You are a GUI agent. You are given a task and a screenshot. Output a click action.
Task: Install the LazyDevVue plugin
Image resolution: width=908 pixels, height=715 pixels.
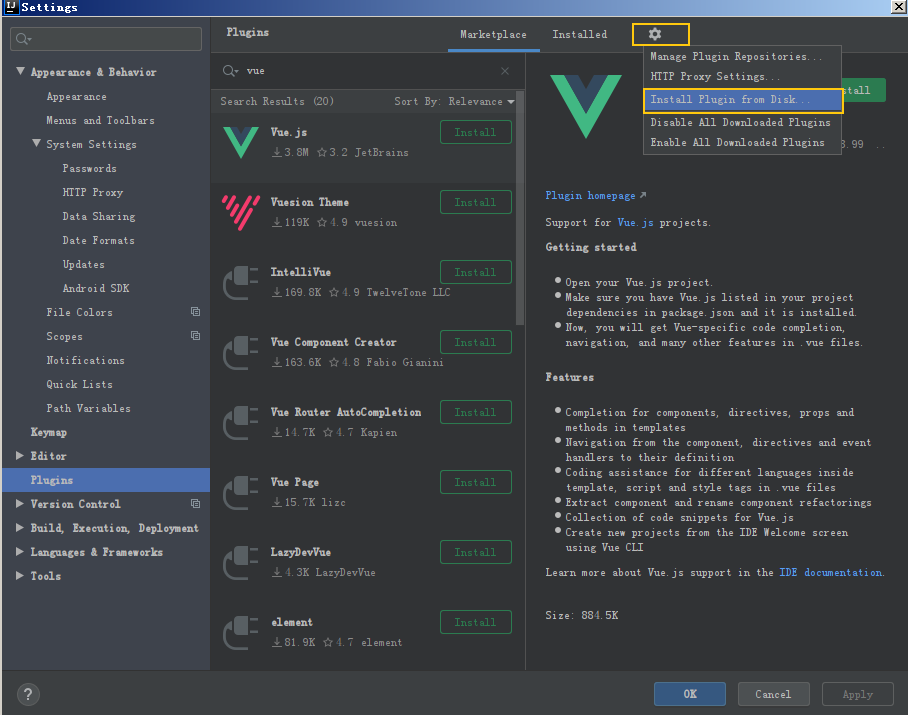click(x=475, y=552)
